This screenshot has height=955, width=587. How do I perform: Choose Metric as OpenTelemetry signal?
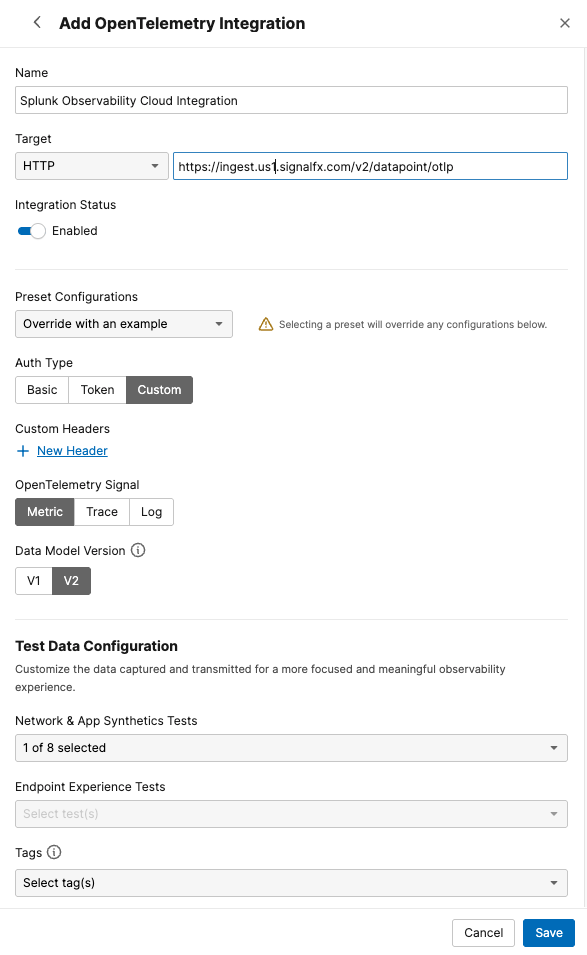pos(44,512)
